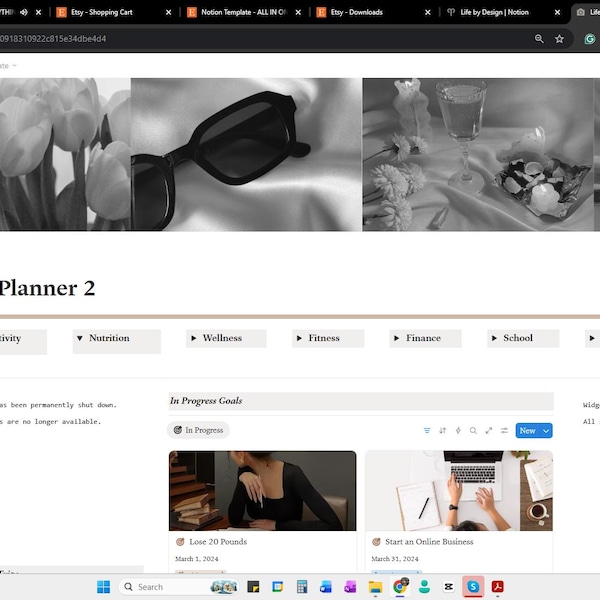Viewport: 600px width, 600px height.
Task: Open Calculator from taskbar
Action: [302, 587]
